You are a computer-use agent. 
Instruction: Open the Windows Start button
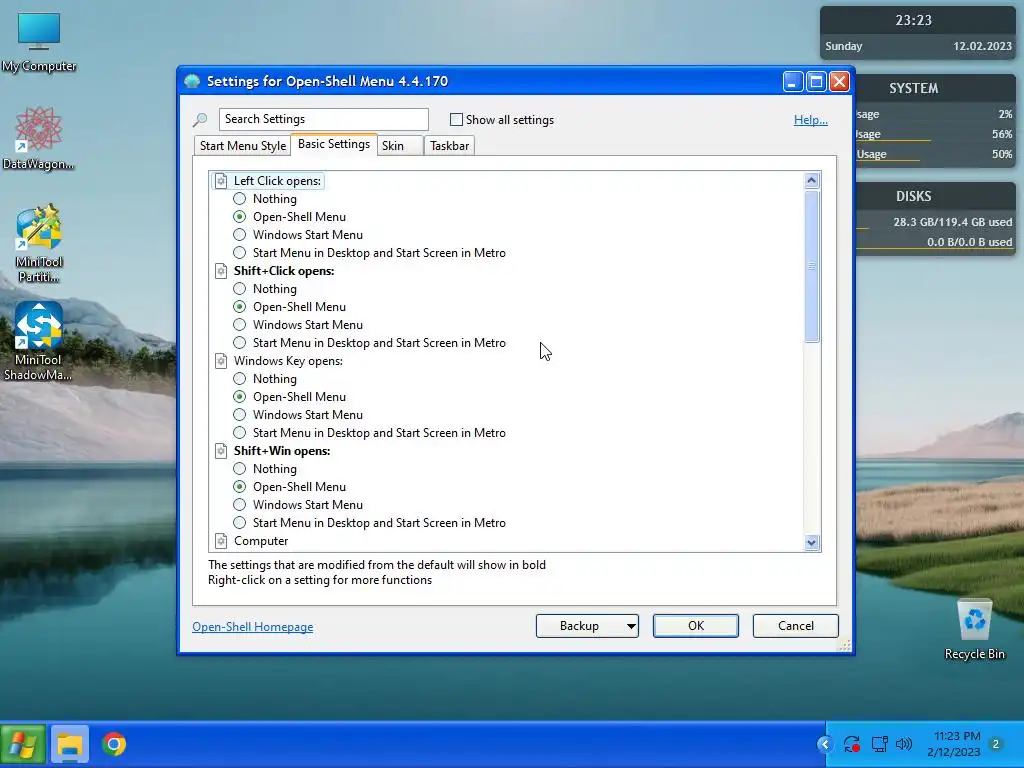[x=23, y=744]
